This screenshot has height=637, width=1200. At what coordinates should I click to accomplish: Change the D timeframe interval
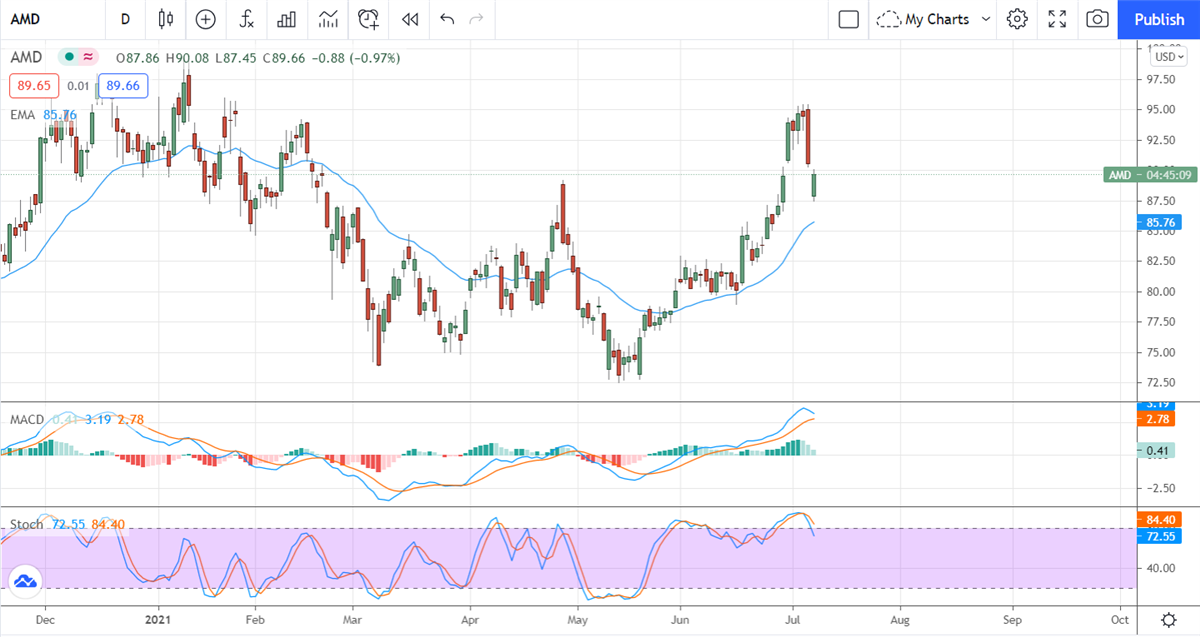[x=125, y=19]
